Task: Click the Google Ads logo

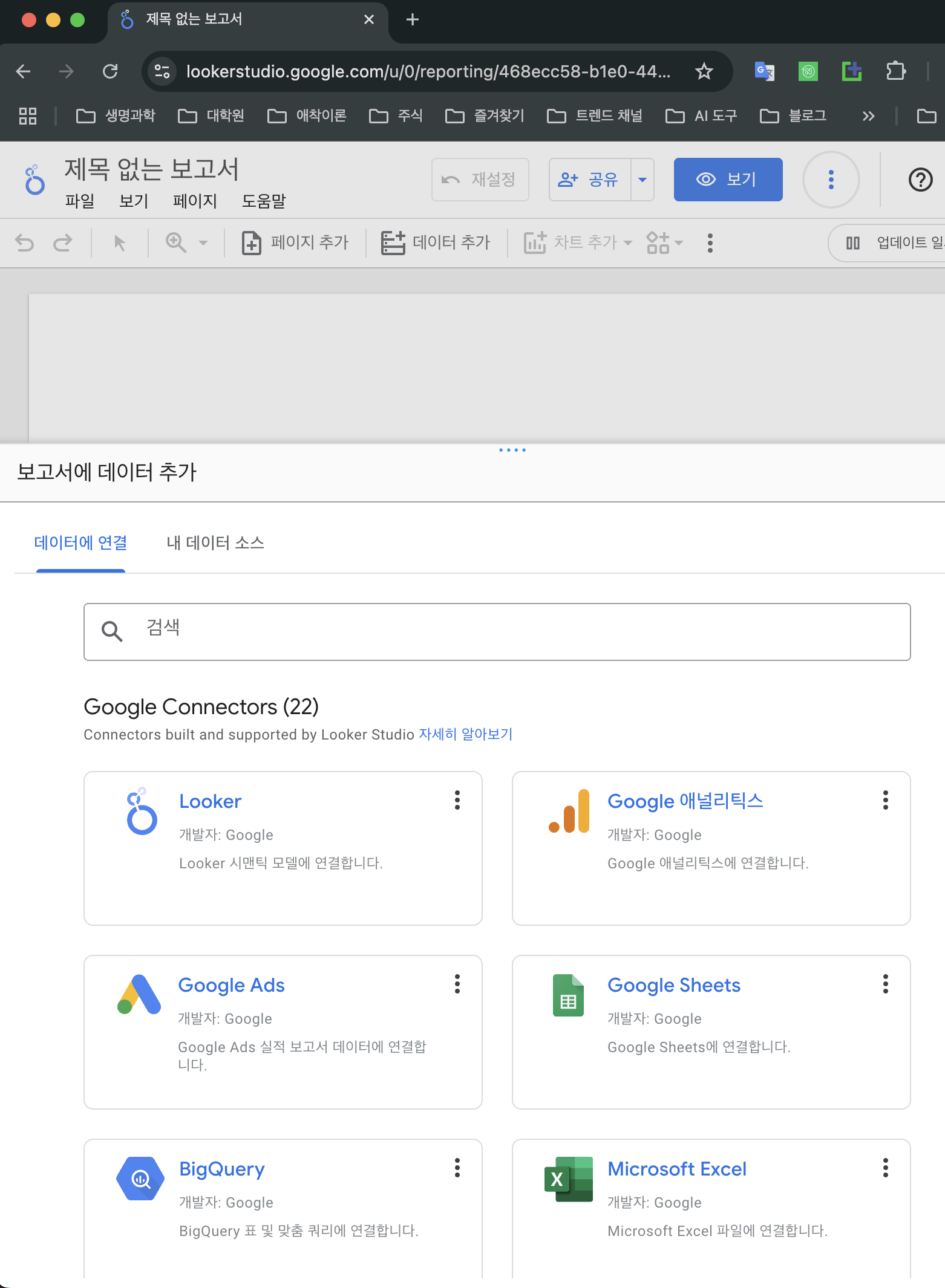Action: [139, 994]
